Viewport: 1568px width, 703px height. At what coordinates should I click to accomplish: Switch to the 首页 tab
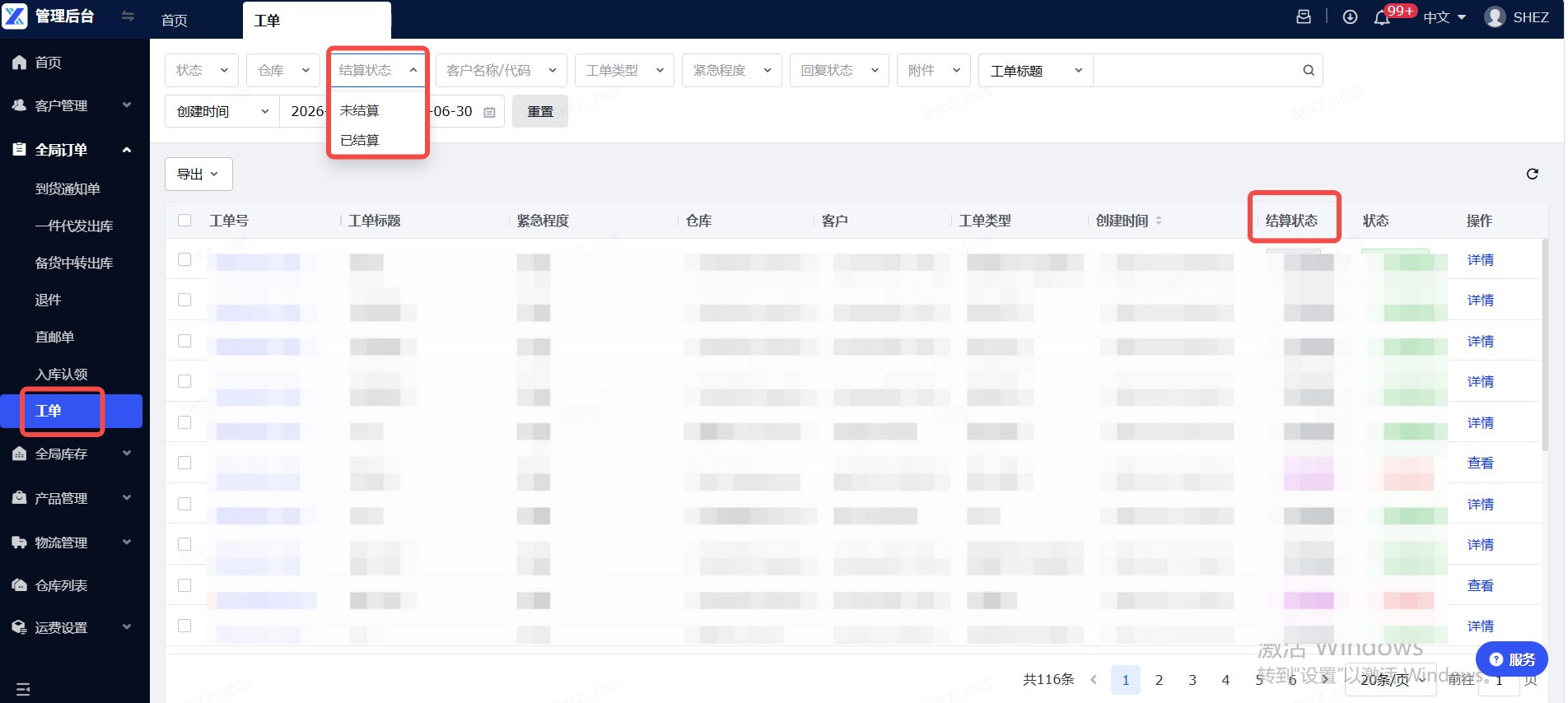pyautogui.click(x=174, y=20)
